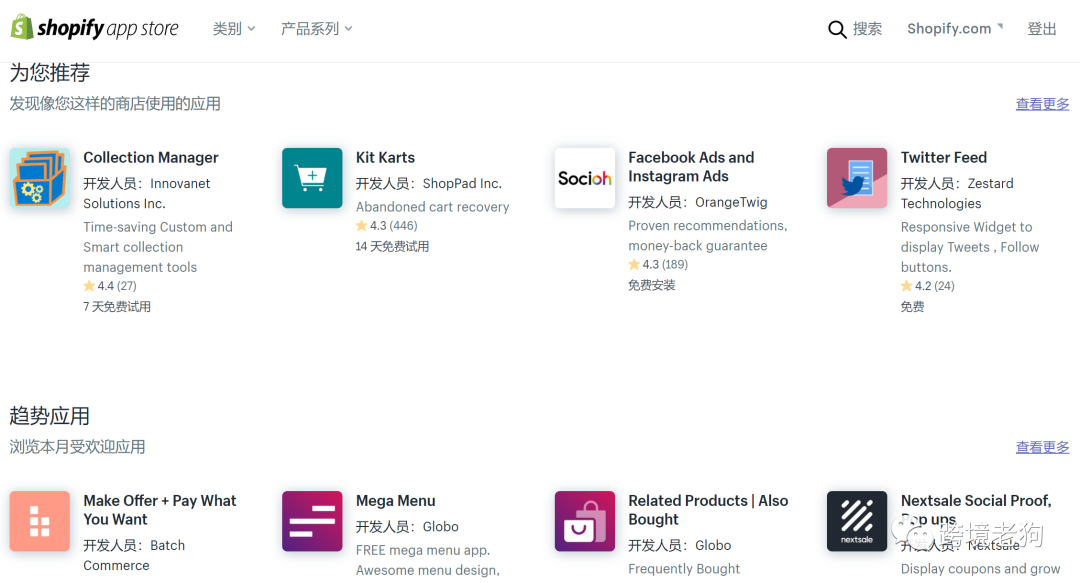This screenshot has height=583, width=1080.
Task: Open the Collection Manager app icon
Action: (x=40, y=178)
